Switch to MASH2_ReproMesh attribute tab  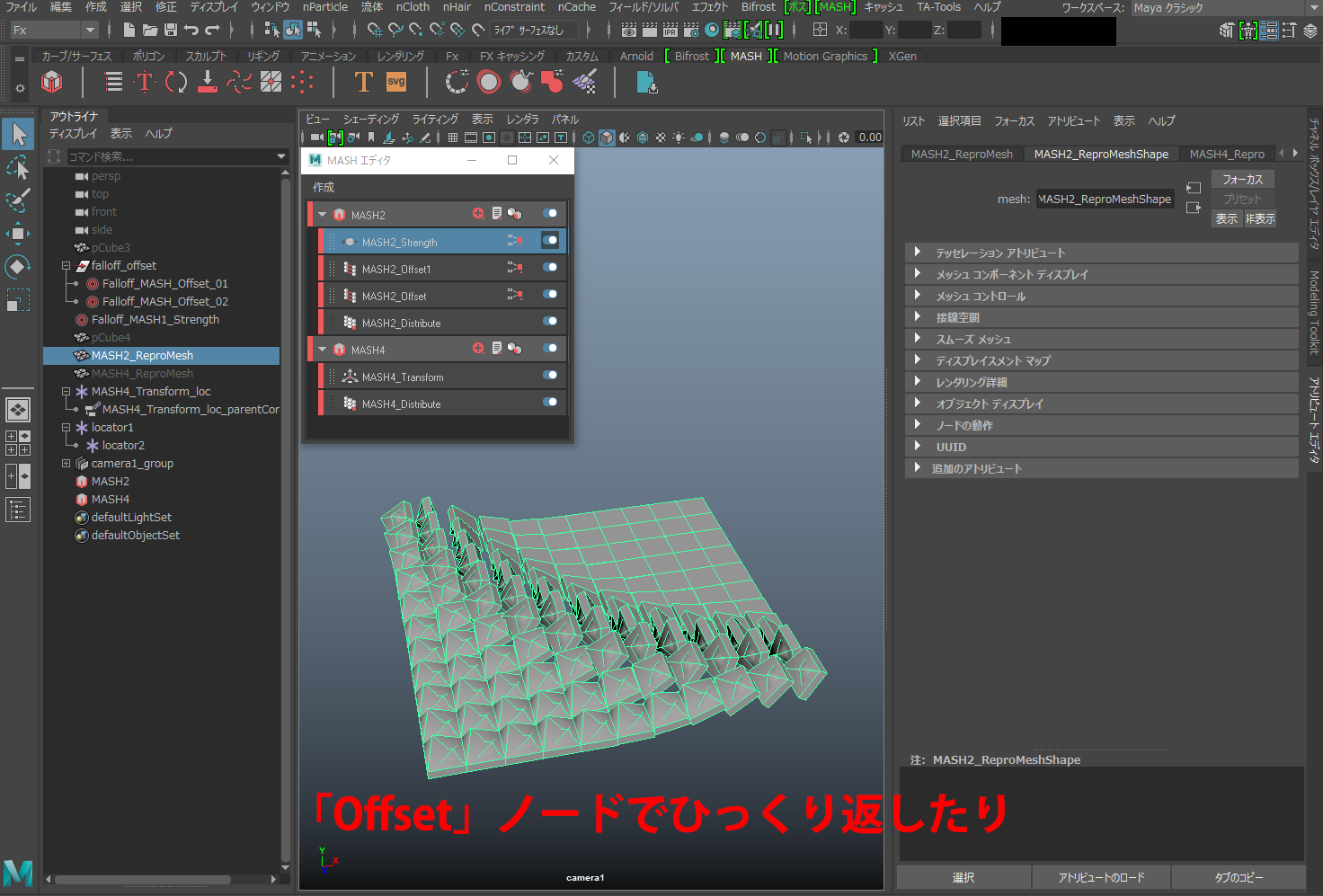pyautogui.click(x=962, y=155)
